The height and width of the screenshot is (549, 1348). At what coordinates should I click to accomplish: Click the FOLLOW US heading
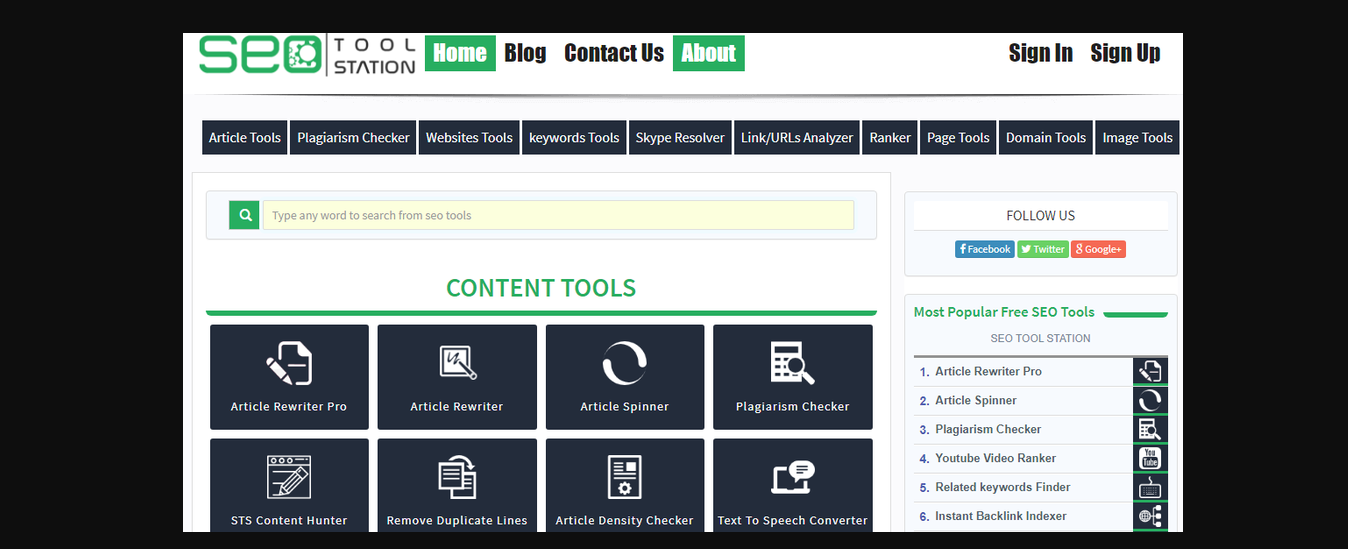(1040, 215)
